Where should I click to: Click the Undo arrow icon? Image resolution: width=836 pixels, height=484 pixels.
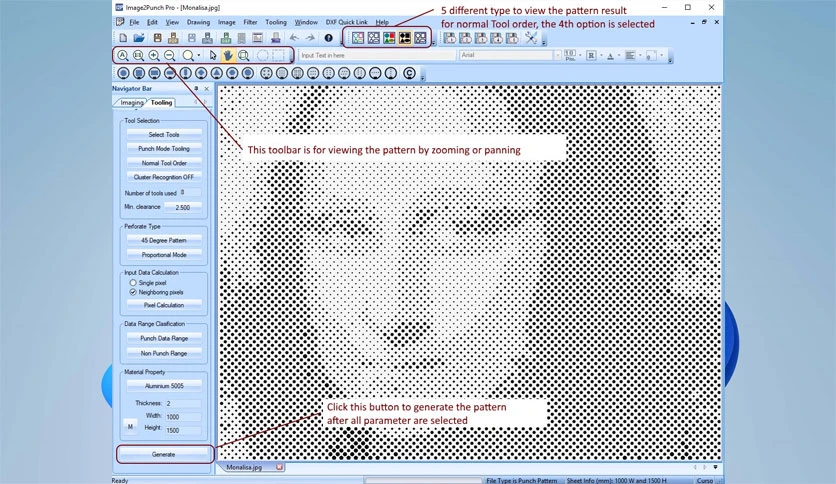294,38
